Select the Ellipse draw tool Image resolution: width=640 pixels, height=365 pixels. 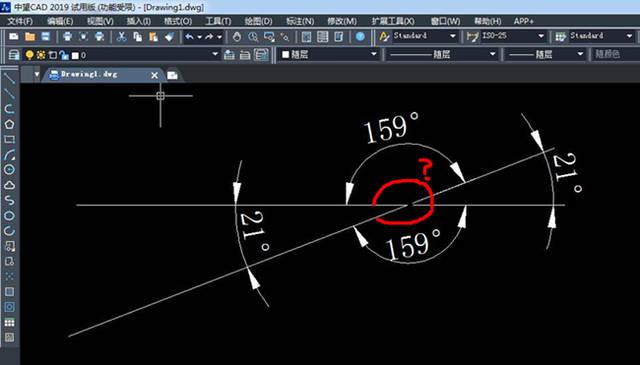[9, 216]
